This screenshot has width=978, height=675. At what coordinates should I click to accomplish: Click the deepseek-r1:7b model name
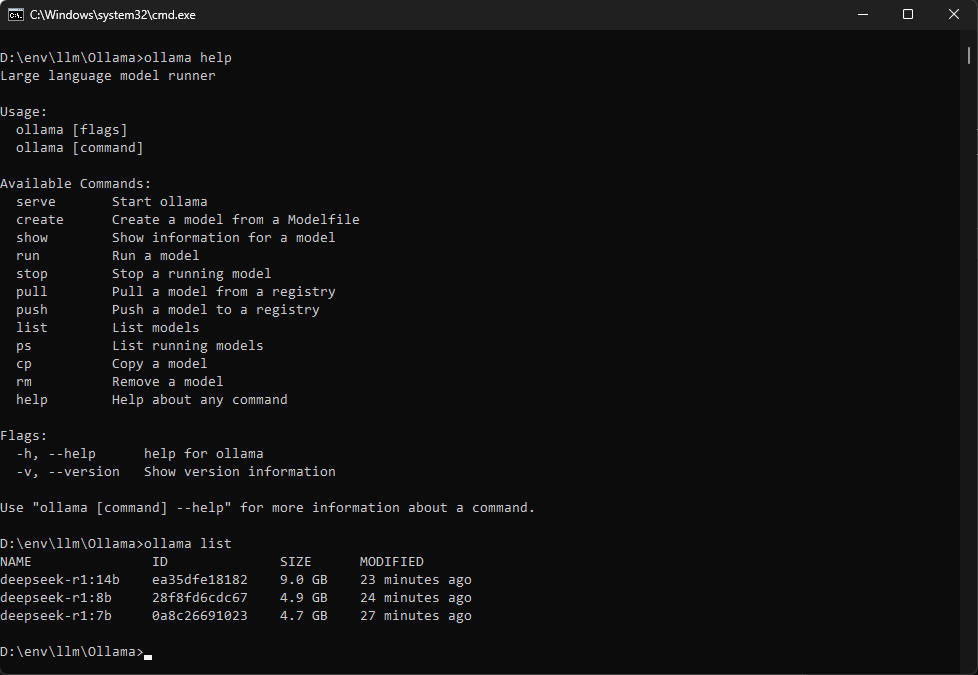[56, 616]
